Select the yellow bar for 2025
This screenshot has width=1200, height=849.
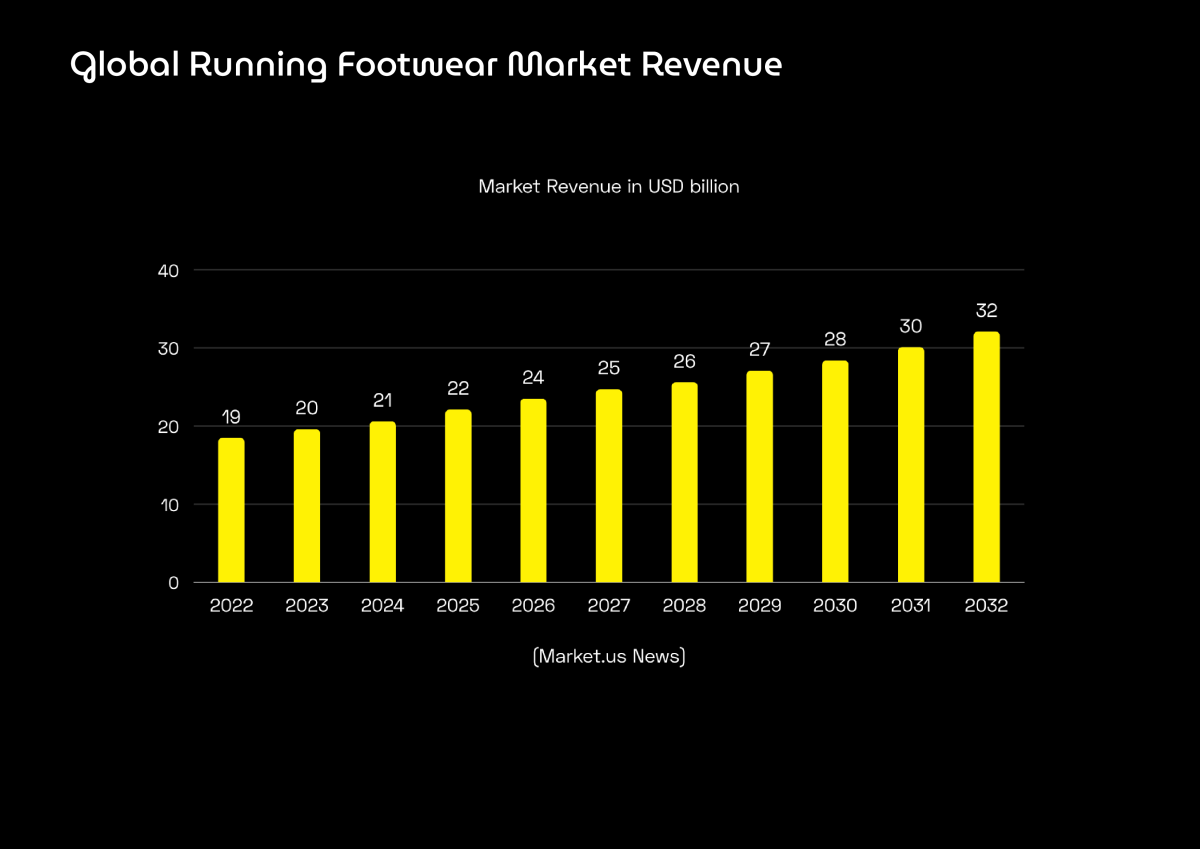click(x=458, y=496)
